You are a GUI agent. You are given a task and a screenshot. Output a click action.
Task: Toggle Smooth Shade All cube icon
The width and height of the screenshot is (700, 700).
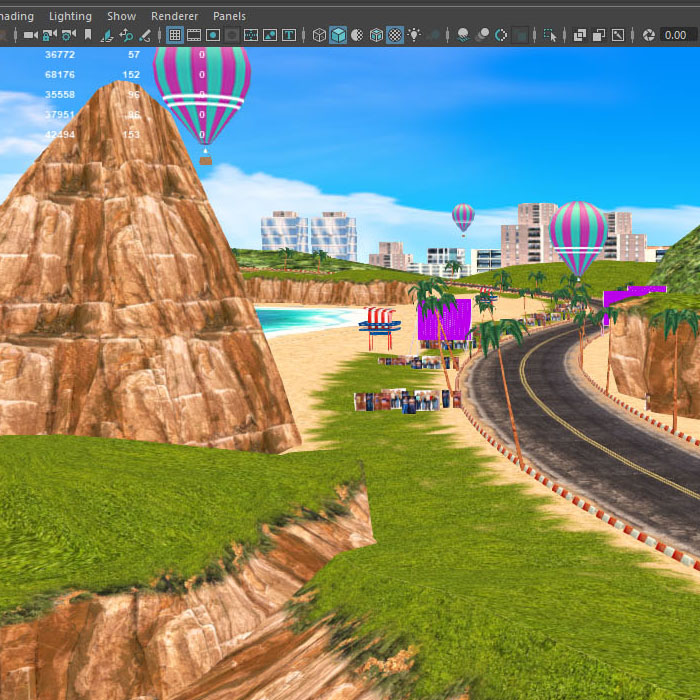[338, 35]
